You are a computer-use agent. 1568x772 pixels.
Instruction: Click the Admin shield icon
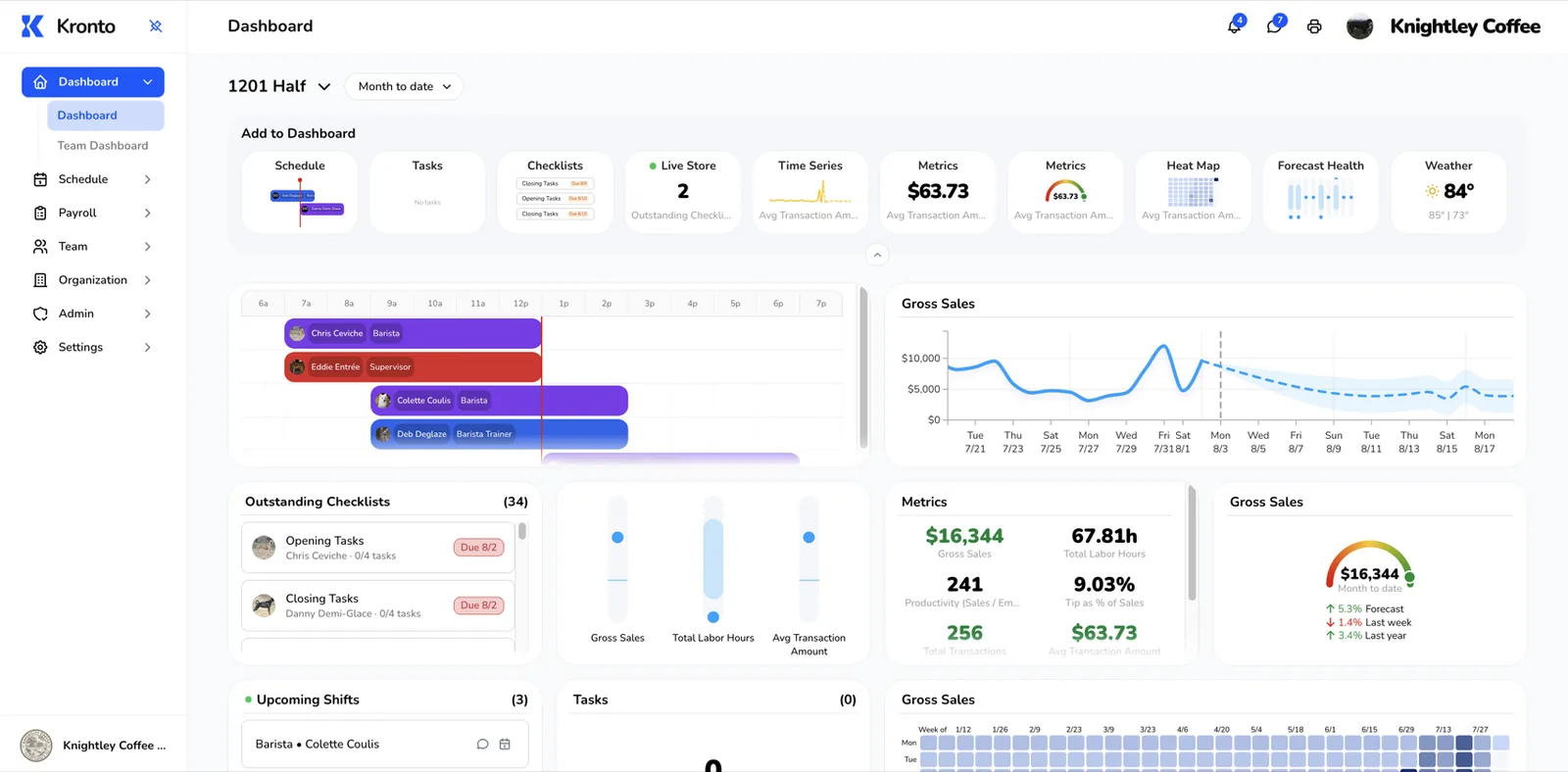[x=40, y=314]
